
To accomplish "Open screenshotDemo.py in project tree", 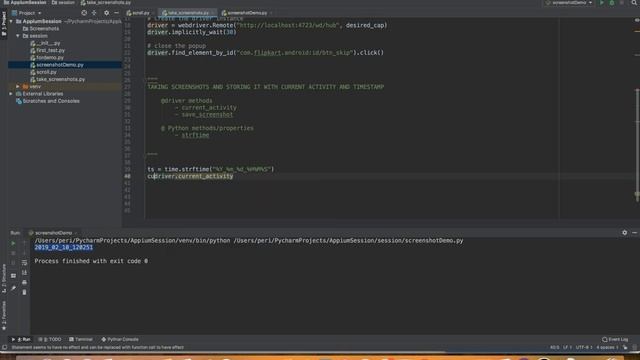I will pos(57,65).
